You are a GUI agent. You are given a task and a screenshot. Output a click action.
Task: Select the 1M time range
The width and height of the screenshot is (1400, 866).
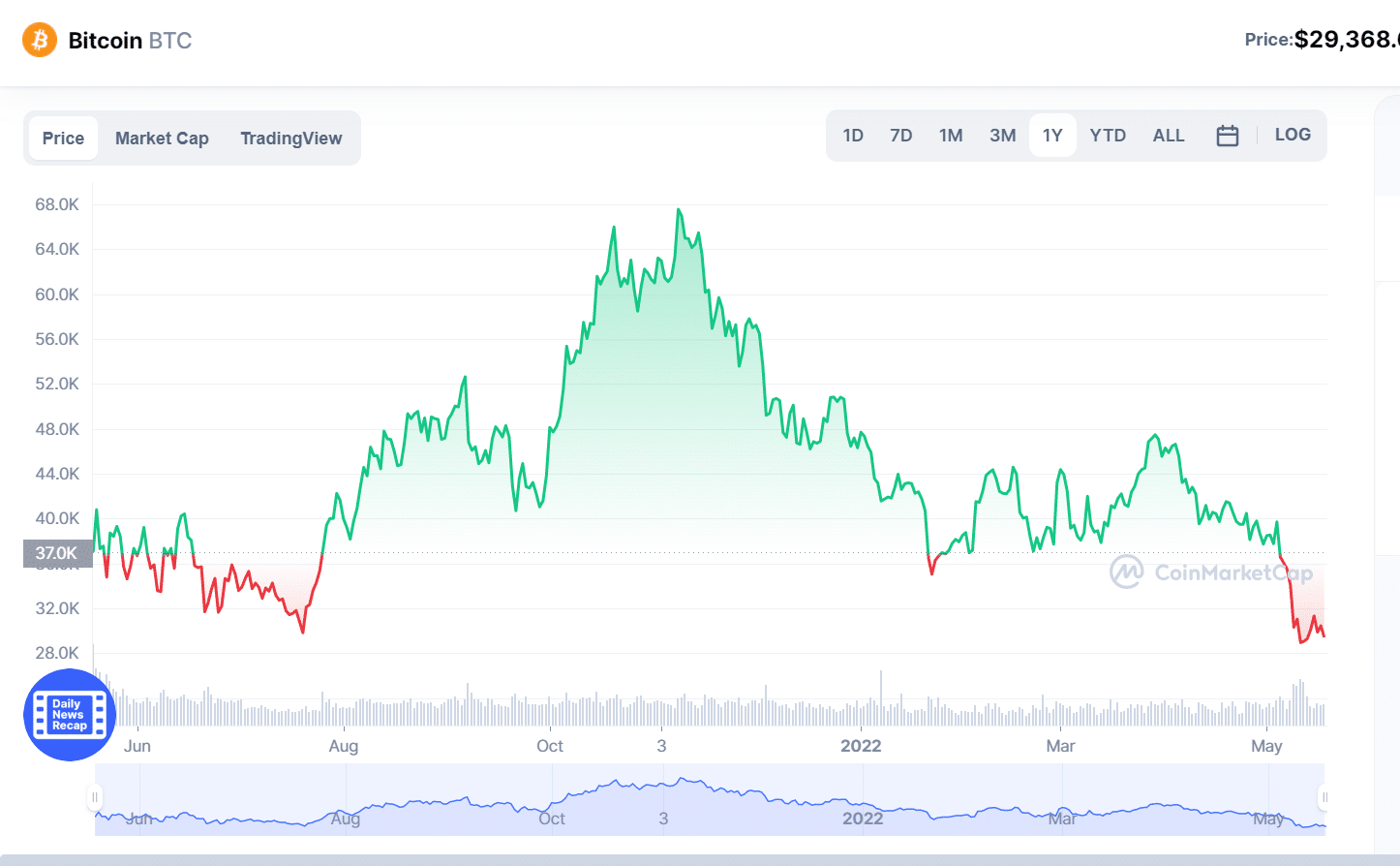click(951, 136)
